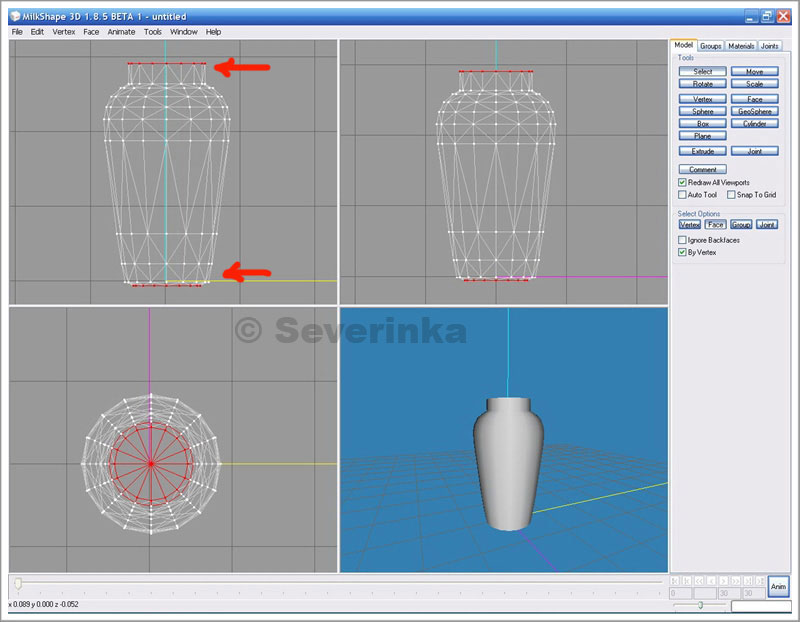This screenshot has height=622, width=800.
Task: Click the Cylinder primitive tool
Action: (754, 124)
